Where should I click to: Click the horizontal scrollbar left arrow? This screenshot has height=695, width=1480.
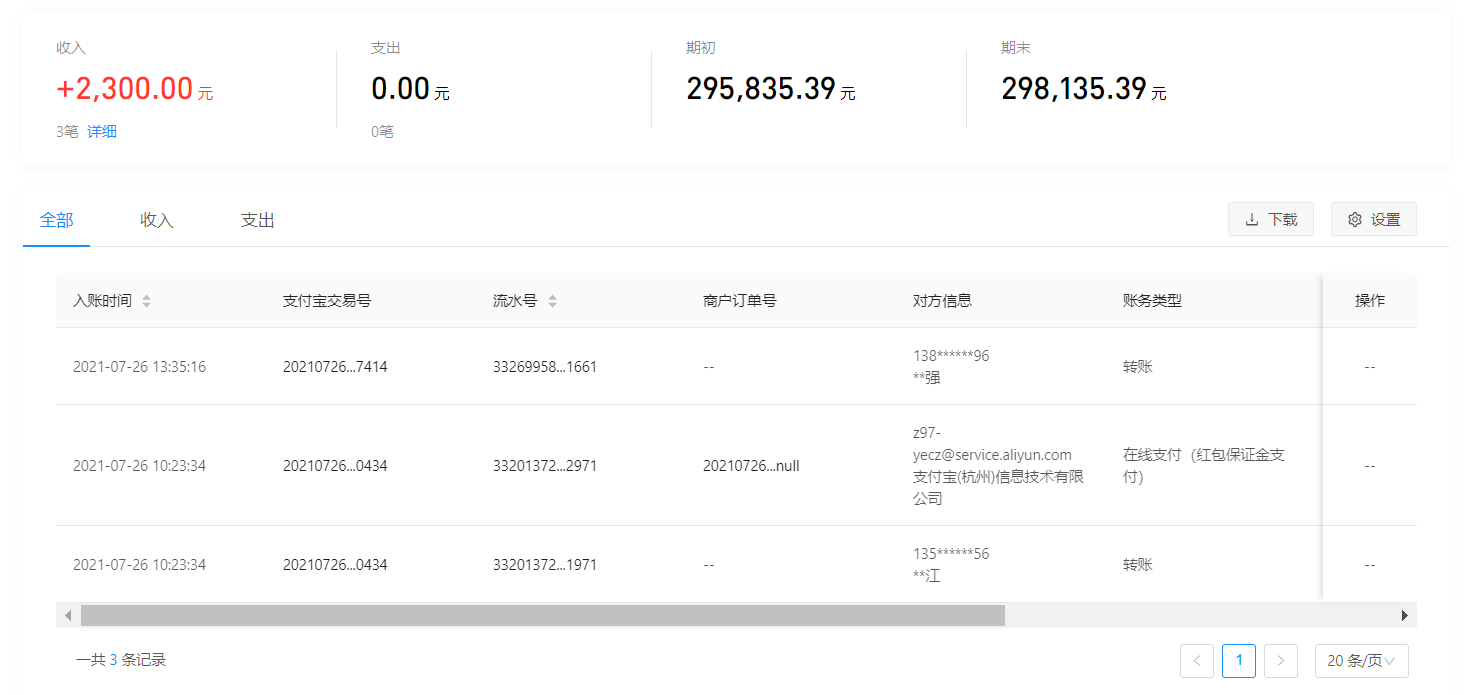coord(68,615)
